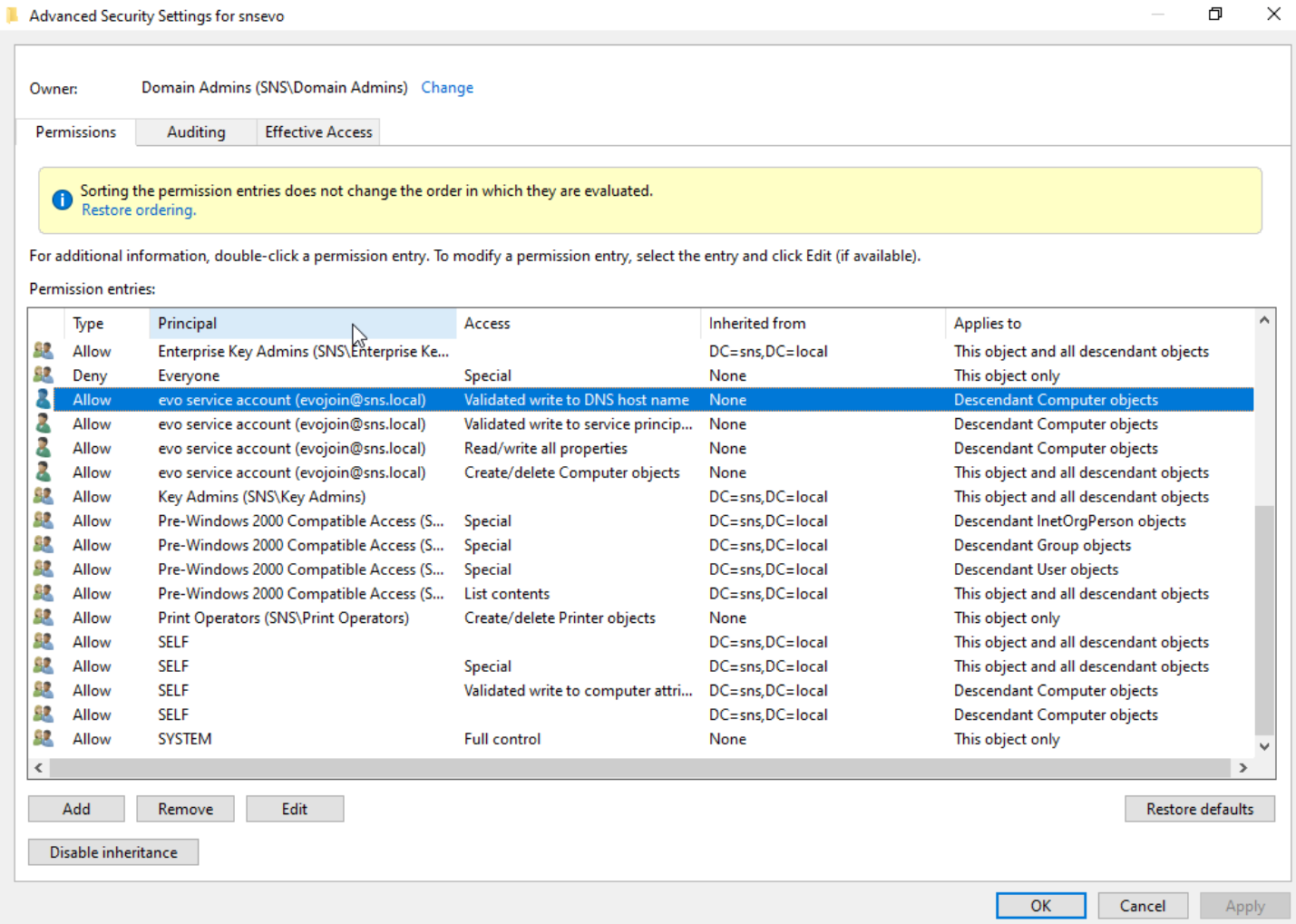Click the folder icon in the title bar
1296x924 pixels.
point(13,15)
